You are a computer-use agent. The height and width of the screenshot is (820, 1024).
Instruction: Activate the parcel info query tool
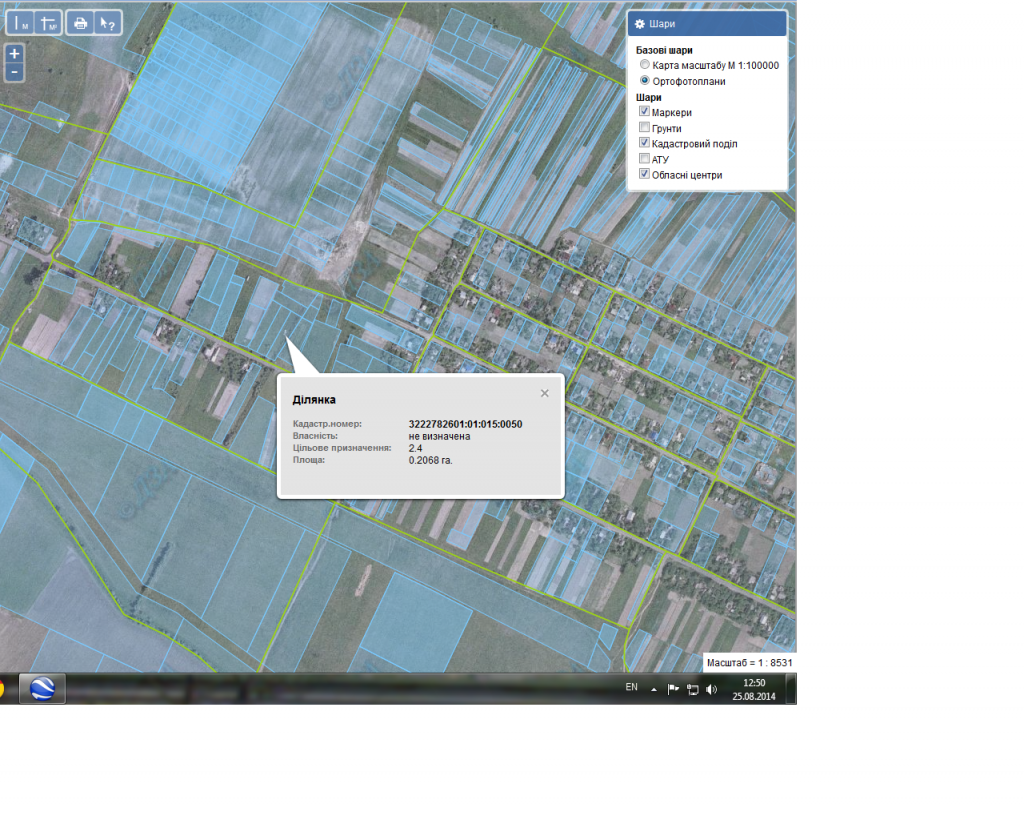108,22
